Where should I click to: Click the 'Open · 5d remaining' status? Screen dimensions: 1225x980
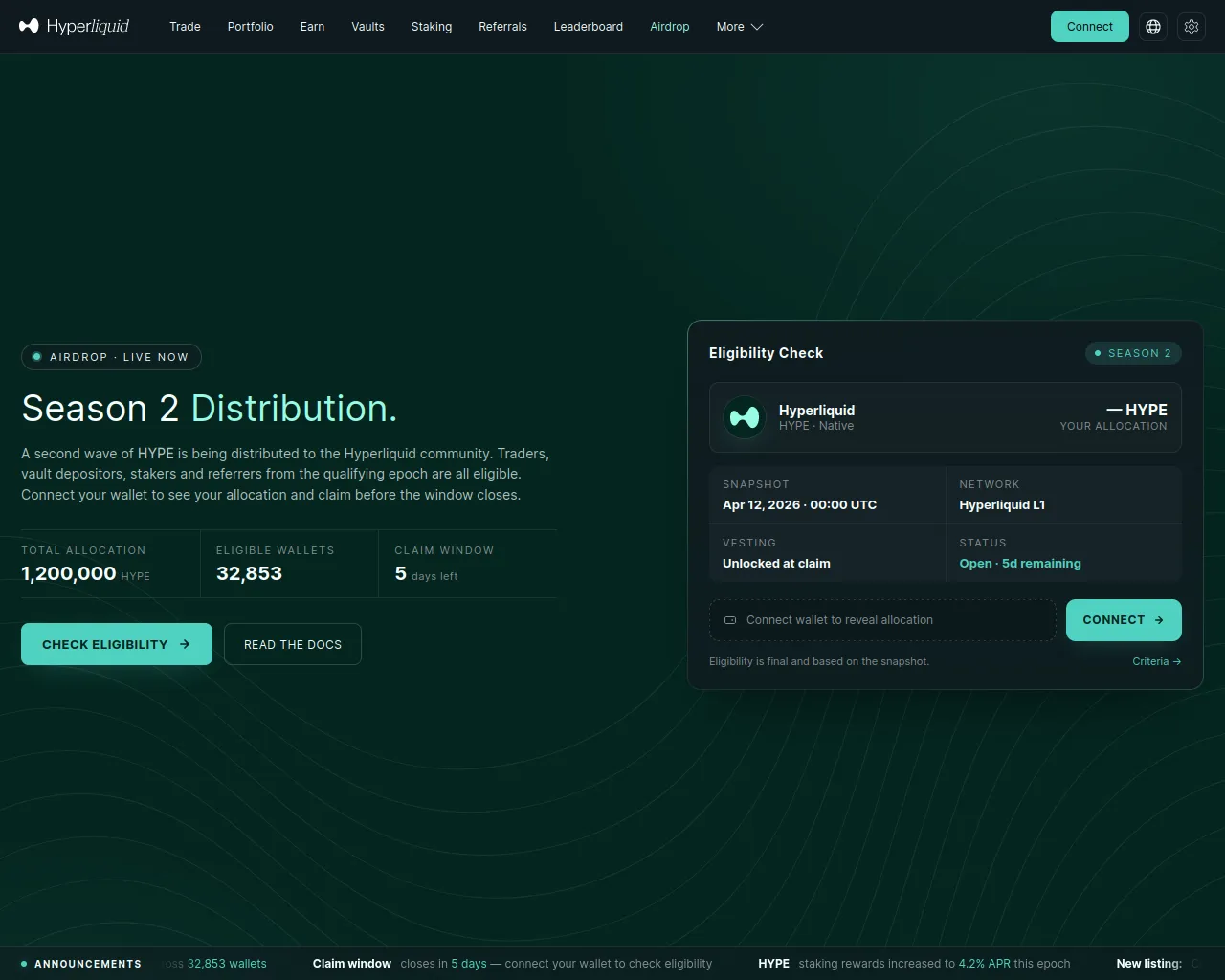click(1020, 564)
